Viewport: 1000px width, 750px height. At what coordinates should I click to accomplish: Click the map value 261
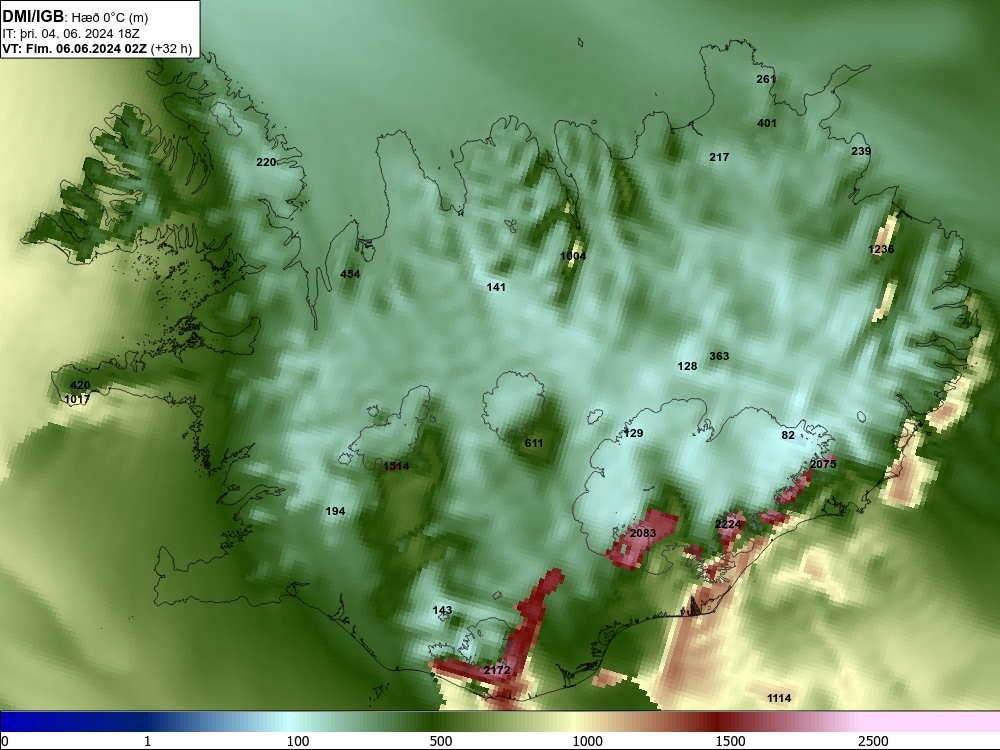(x=766, y=79)
